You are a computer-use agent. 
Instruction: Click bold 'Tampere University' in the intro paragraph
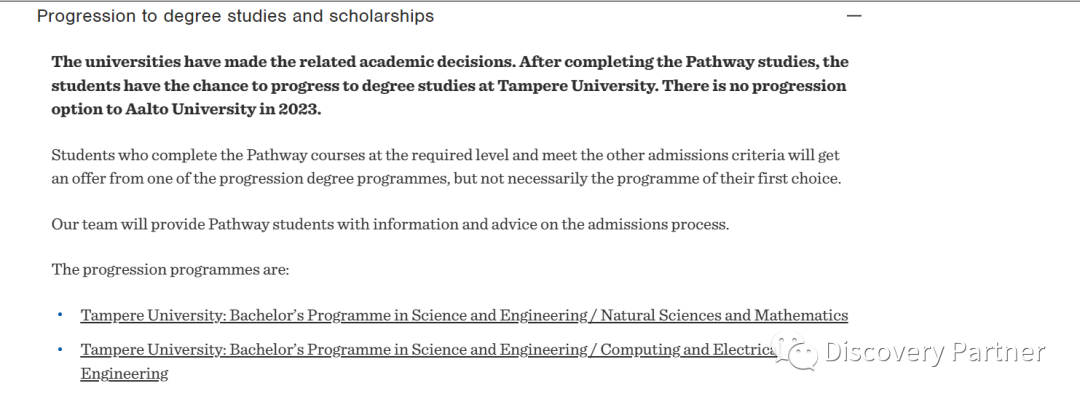pyautogui.click(x=575, y=86)
